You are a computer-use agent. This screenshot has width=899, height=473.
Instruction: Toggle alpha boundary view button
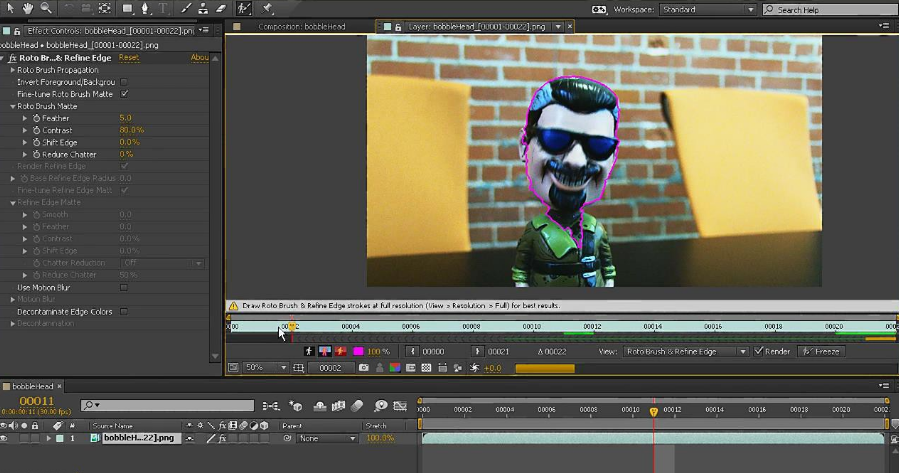(x=325, y=351)
